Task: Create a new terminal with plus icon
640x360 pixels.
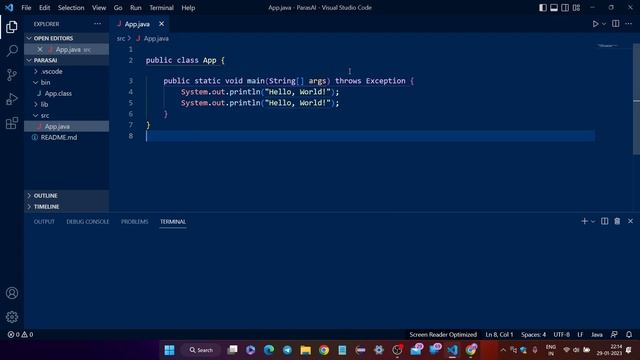Action: pos(584,221)
